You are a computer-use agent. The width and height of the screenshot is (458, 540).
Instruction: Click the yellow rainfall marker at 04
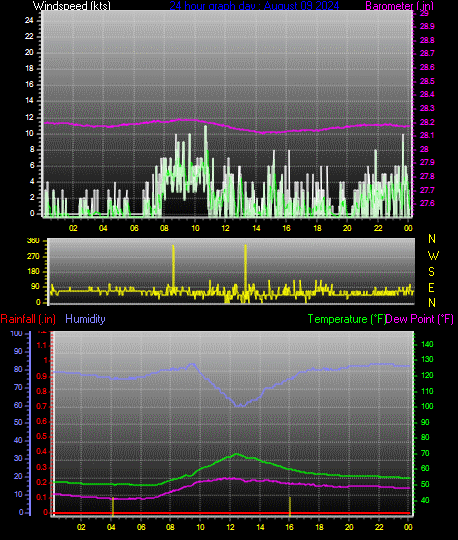click(113, 506)
